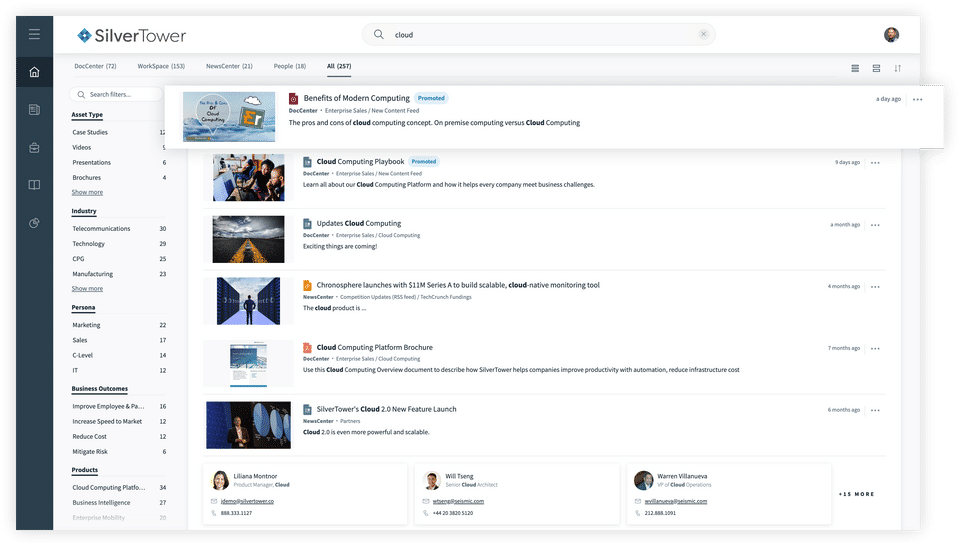Open Benefits of Modern Computing title
This screenshot has height=546, width=960.
[356, 98]
